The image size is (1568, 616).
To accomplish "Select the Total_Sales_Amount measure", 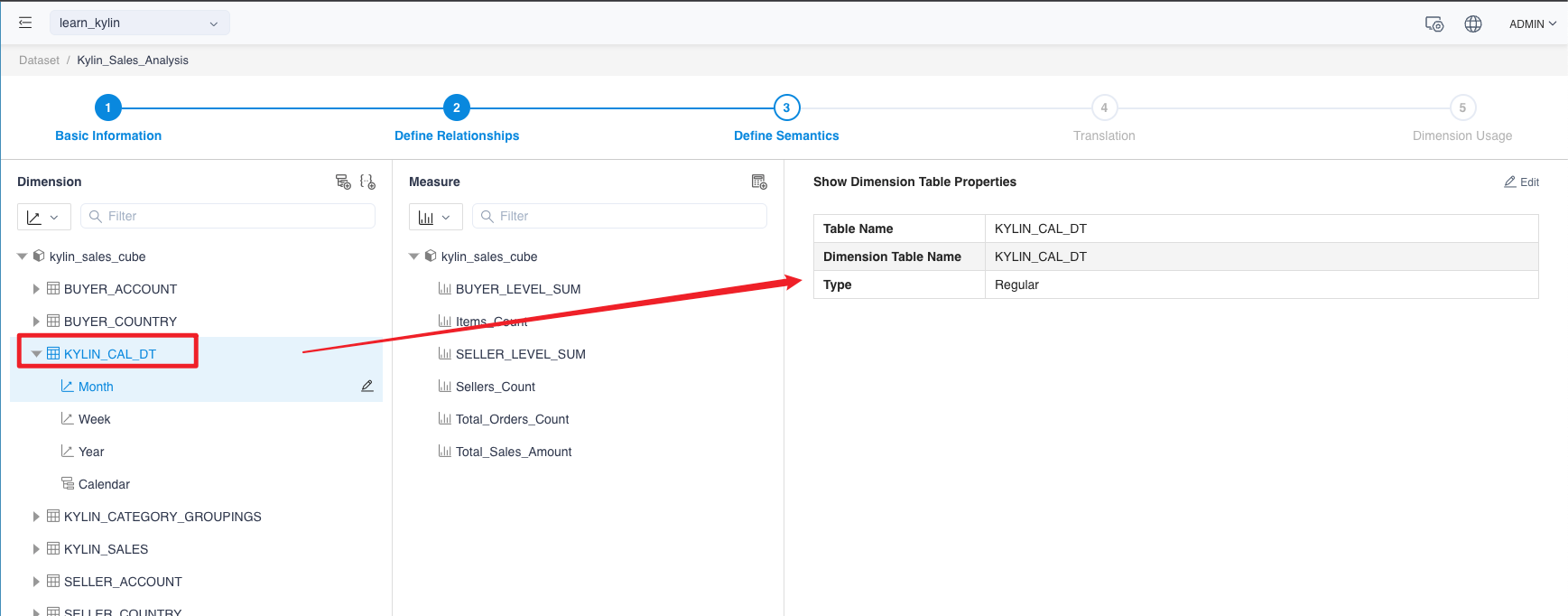I will click(x=513, y=452).
